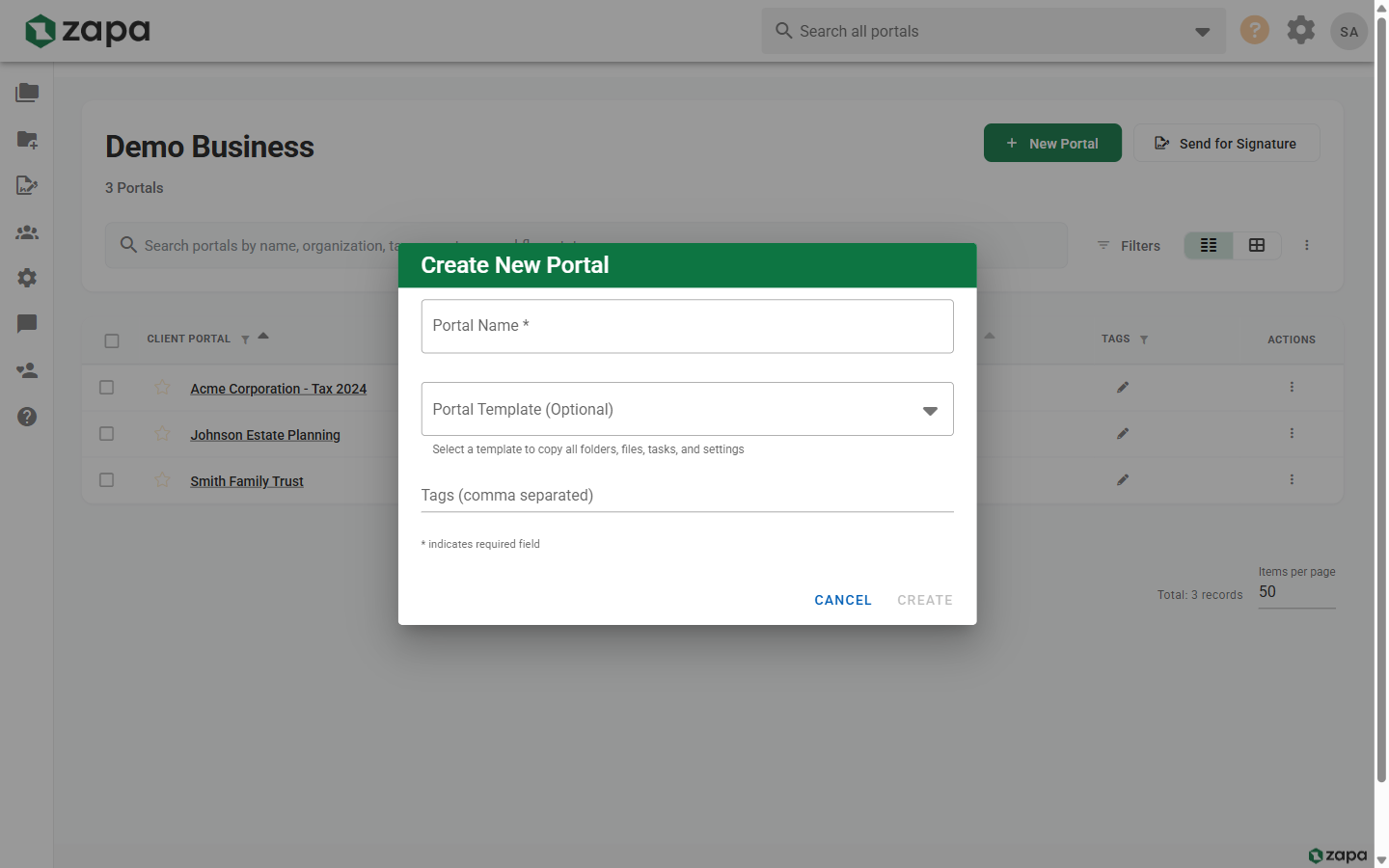Click the add folder icon in sidebar
1389x868 pixels.
pos(27,139)
